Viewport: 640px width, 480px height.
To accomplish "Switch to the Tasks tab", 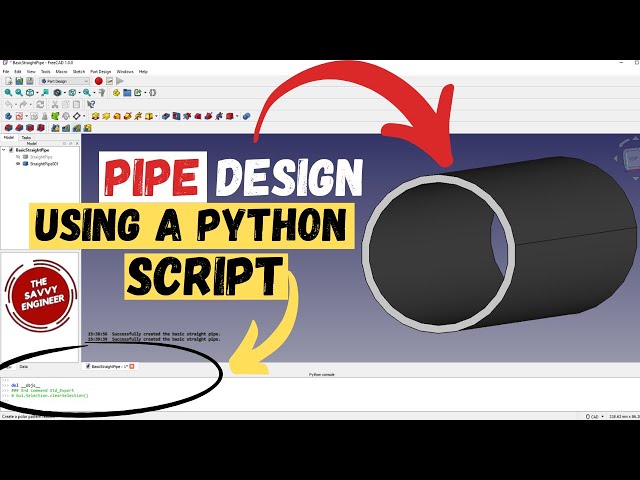I will tap(26, 138).
